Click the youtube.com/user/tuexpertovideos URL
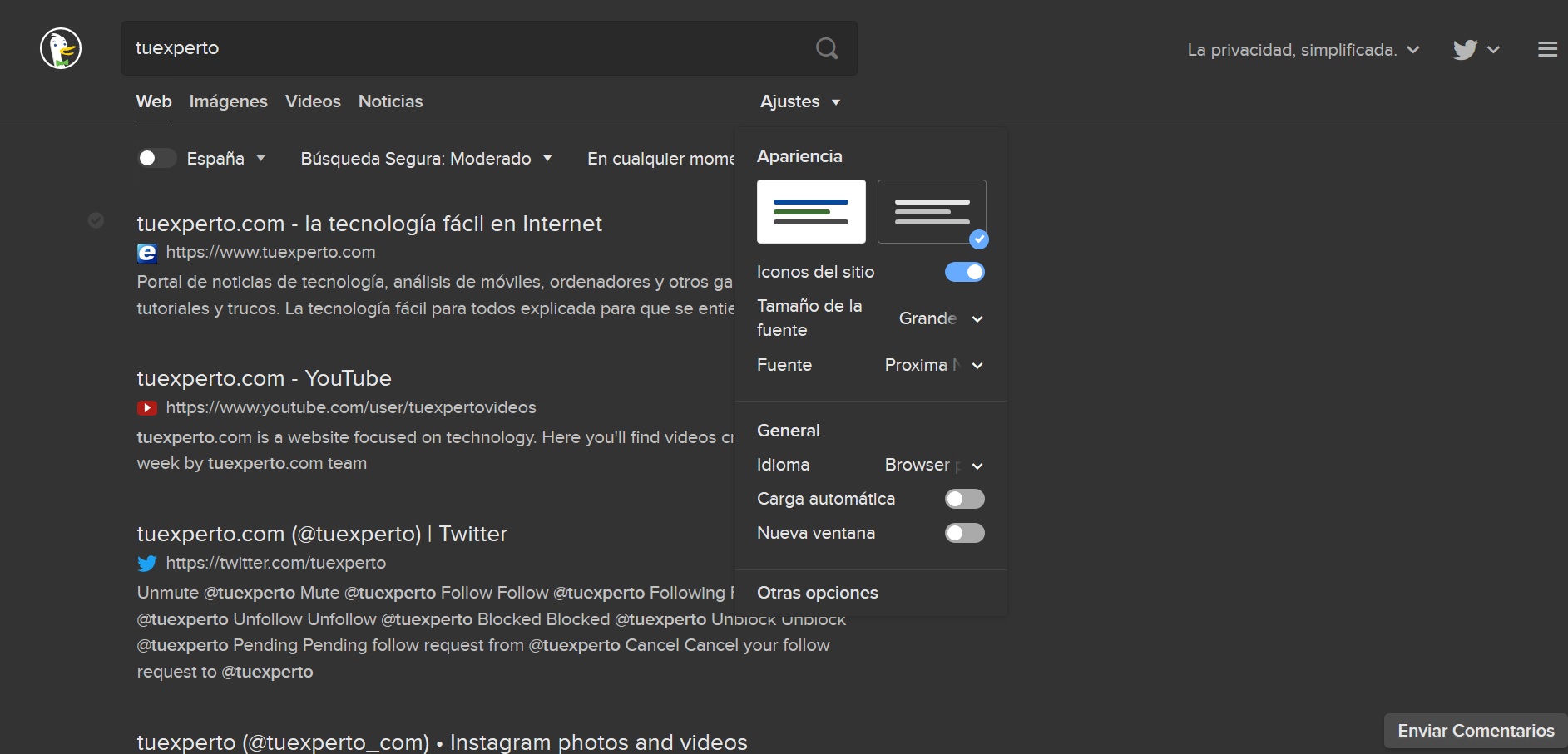 coord(351,407)
